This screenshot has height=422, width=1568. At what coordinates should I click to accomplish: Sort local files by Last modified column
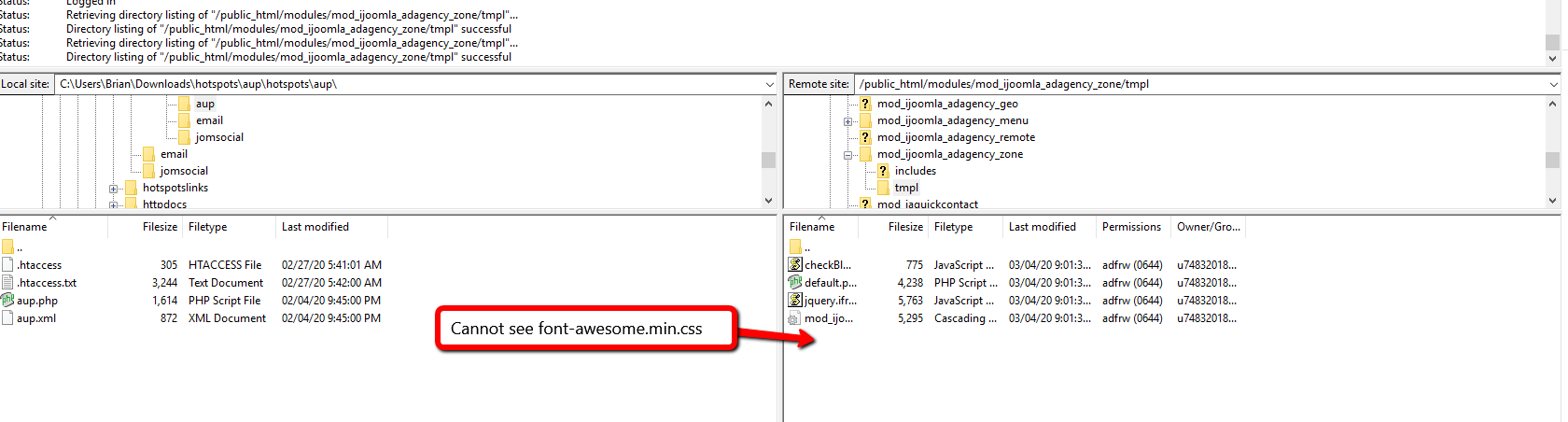click(x=331, y=227)
